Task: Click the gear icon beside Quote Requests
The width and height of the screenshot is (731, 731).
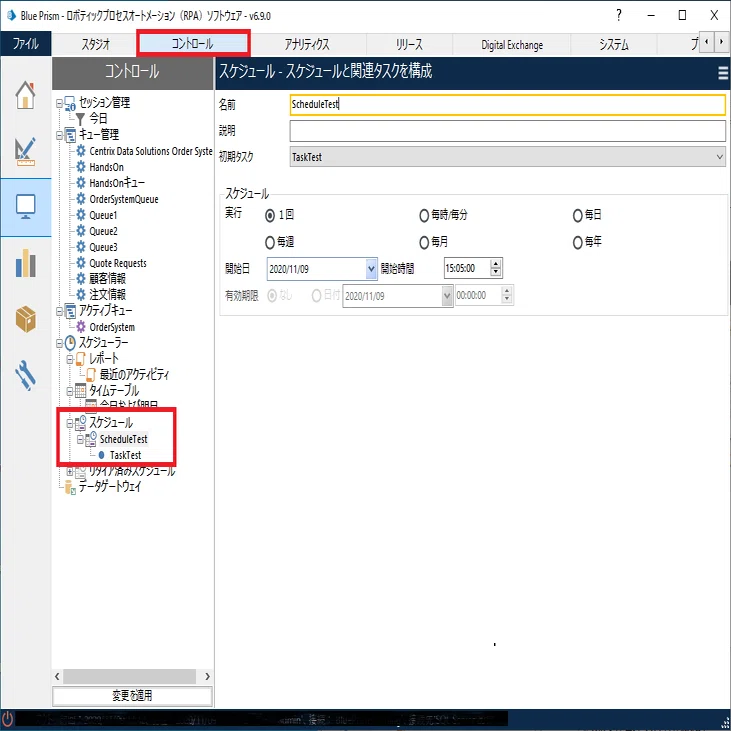Action: pyautogui.click(x=81, y=262)
